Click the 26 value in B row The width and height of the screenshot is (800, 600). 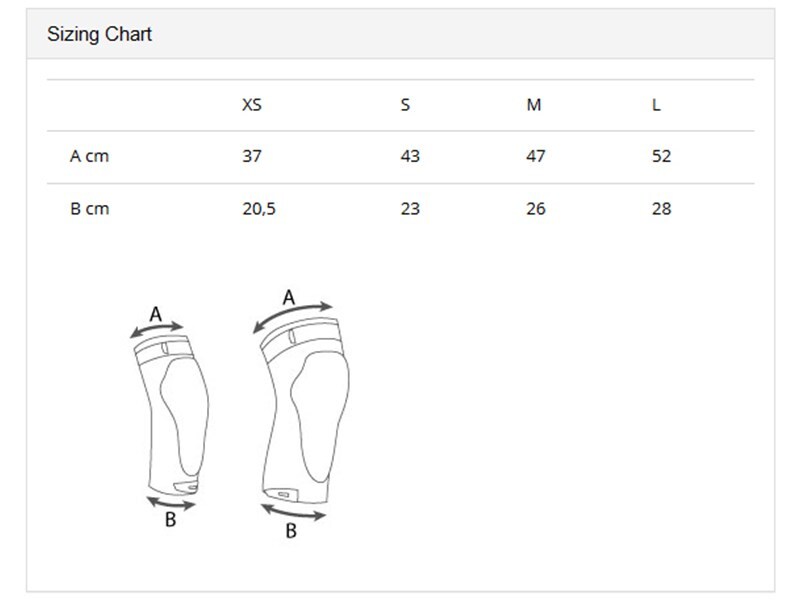536,209
